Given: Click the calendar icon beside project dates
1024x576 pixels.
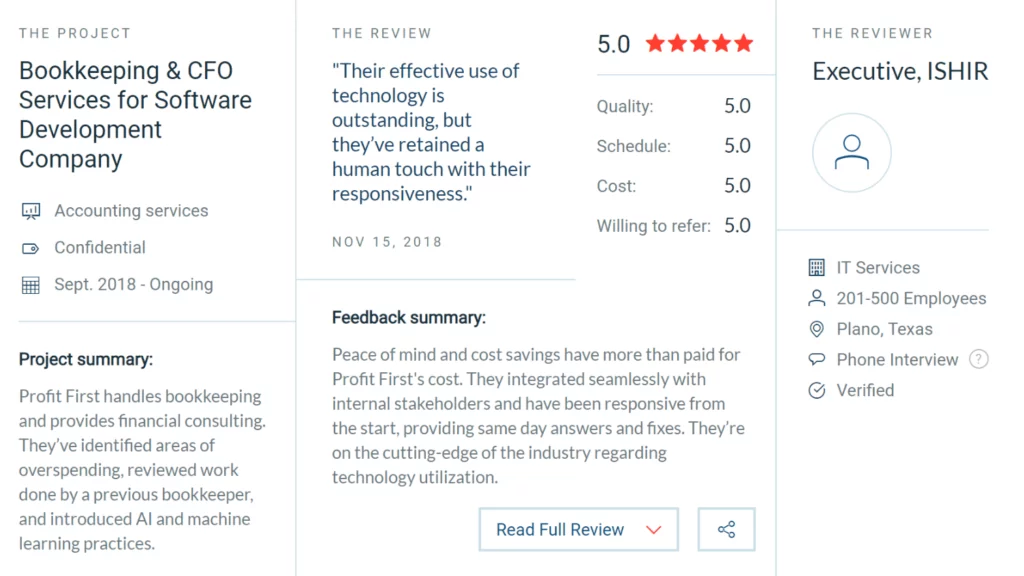Looking at the screenshot, I should click(31, 284).
